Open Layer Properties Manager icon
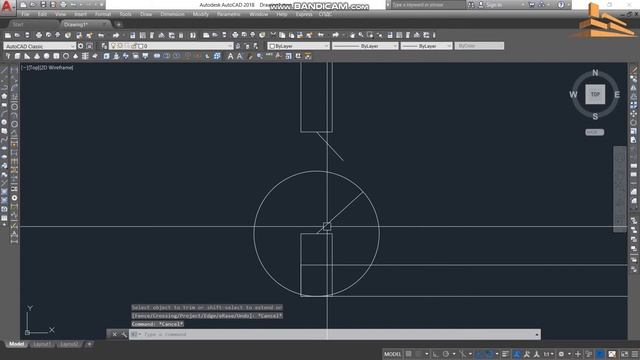Image resolution: width=640 pixels, height=360 pixels. coord(104,46)
